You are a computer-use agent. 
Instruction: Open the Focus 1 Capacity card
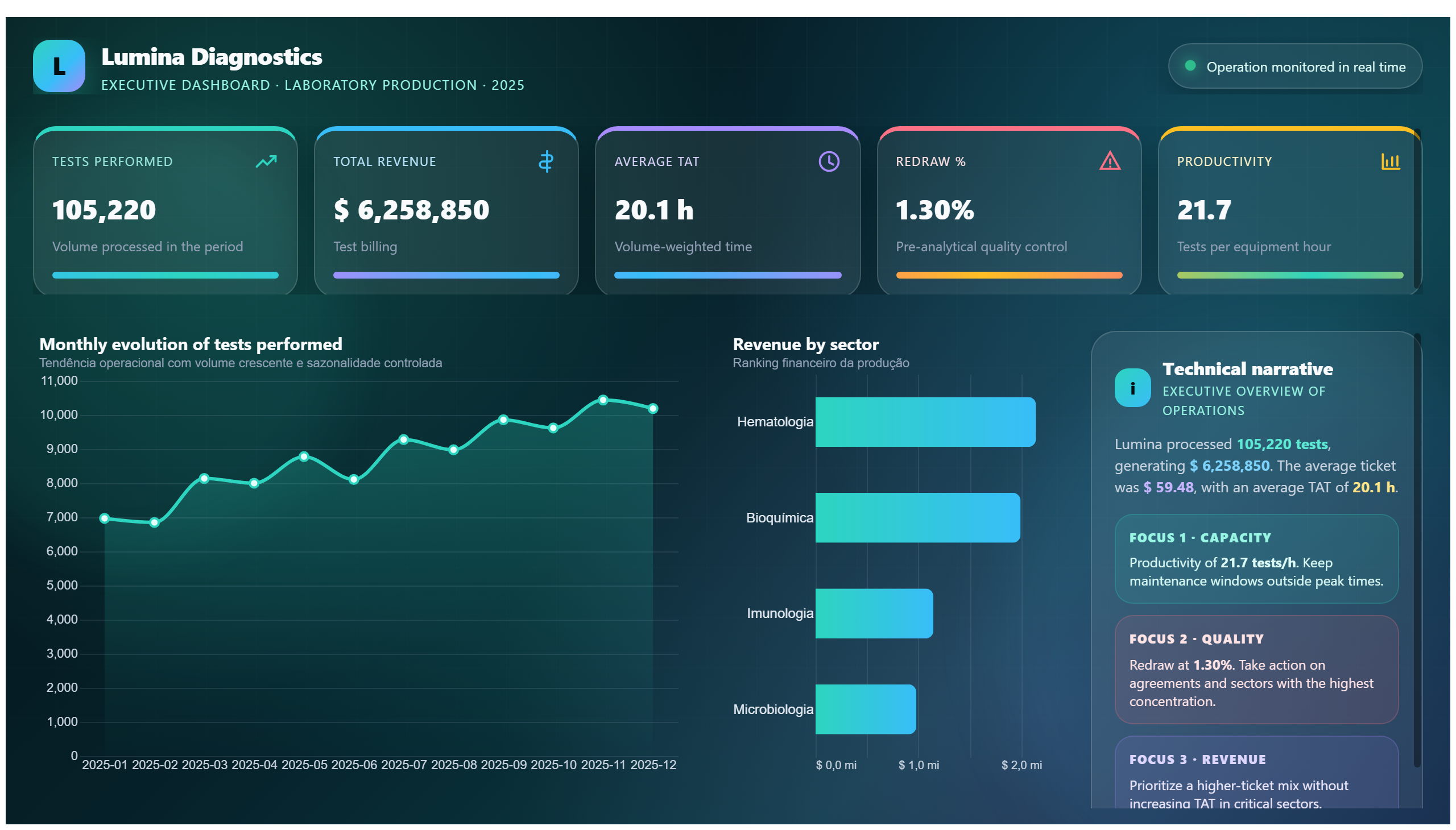[x=1256, y=559]
